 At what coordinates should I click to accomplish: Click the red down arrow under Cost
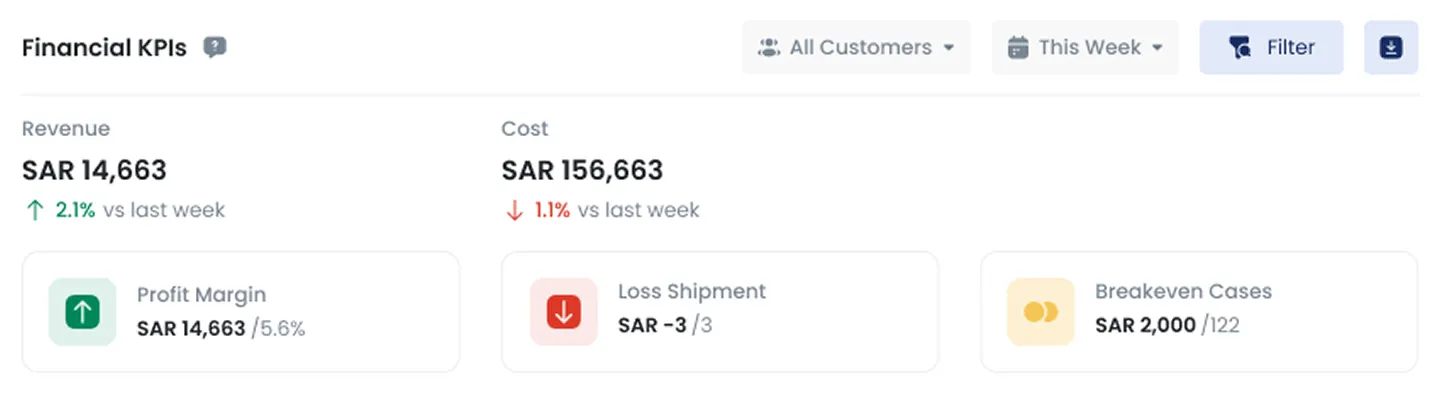click(515, 210)
